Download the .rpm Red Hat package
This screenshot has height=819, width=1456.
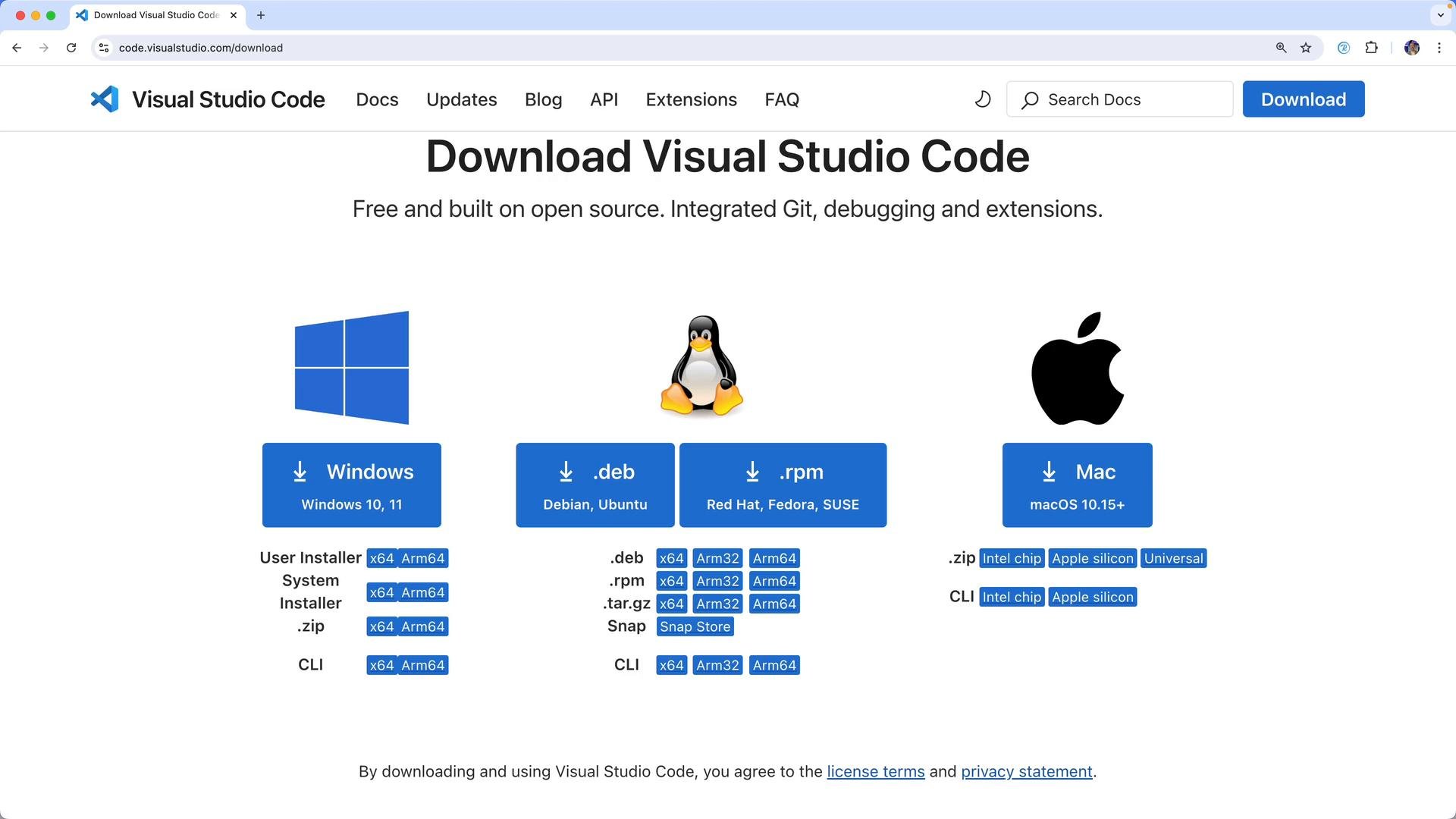(x=783, y=485)
